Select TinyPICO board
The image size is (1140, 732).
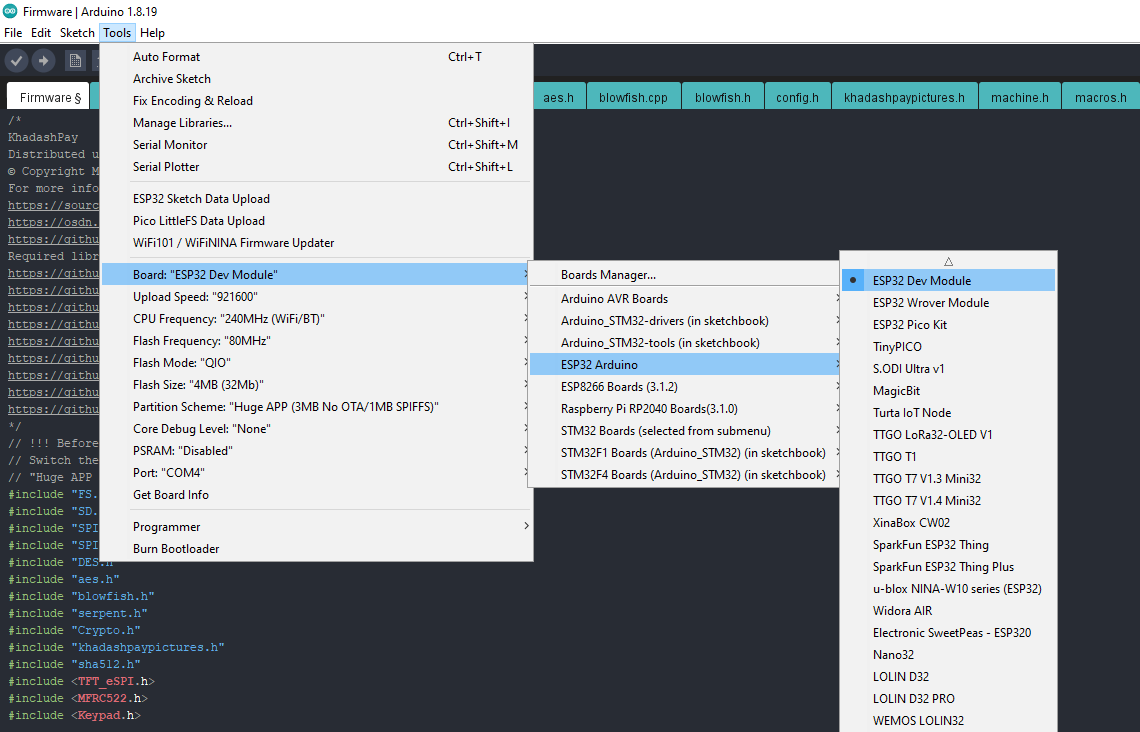click(x=948, y=347)
